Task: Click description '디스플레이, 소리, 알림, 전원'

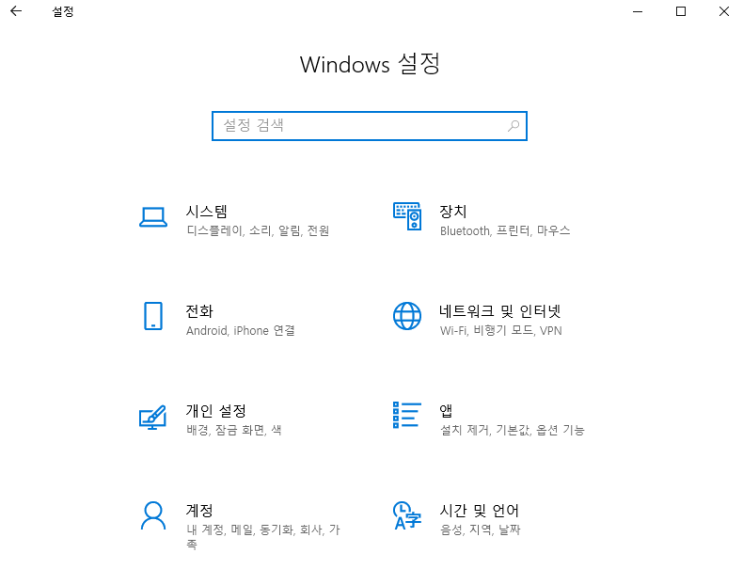Action: click(x=258, y=231)
